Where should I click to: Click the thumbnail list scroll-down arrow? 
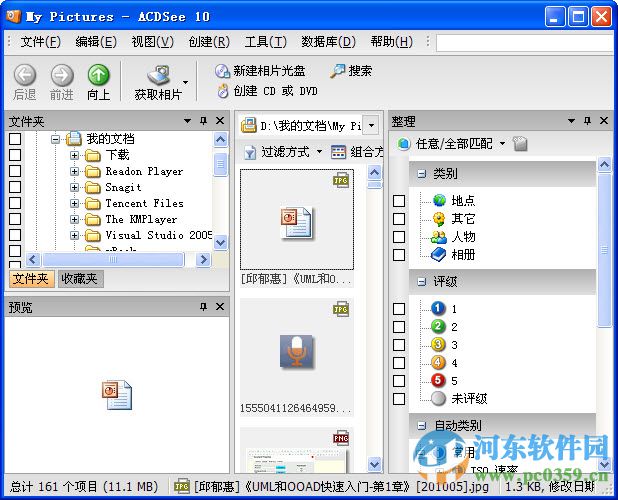pyautogui.click(x=374, y=465)
